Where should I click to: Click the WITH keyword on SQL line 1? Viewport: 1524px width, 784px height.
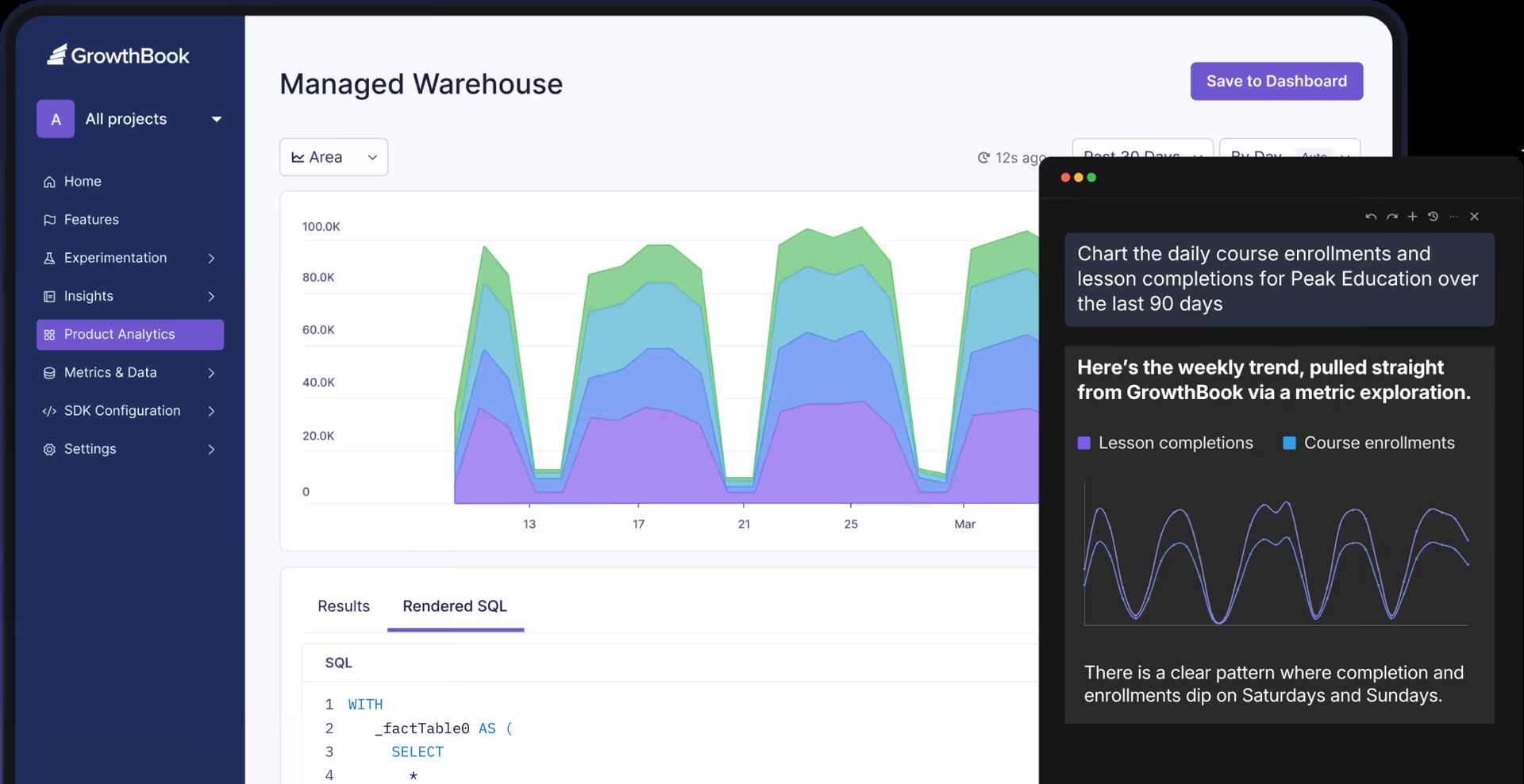(365, 705)
